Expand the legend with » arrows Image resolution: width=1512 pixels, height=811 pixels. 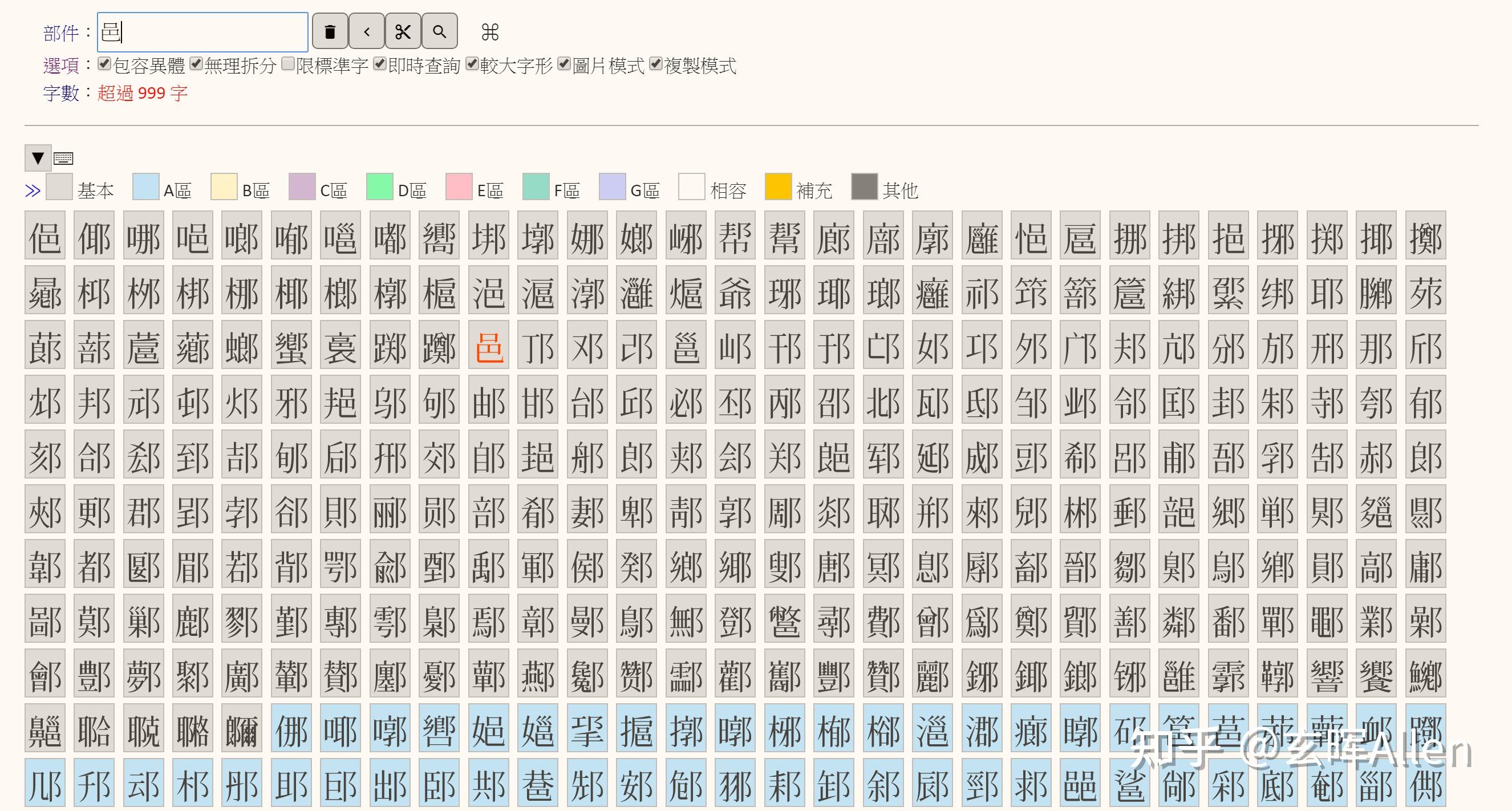(x=33, y=190)
